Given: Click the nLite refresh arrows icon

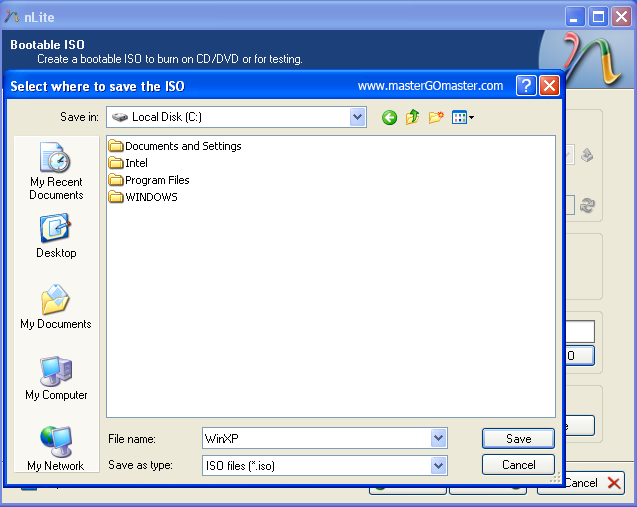Looking at the screenshot, I should point(587,205).
